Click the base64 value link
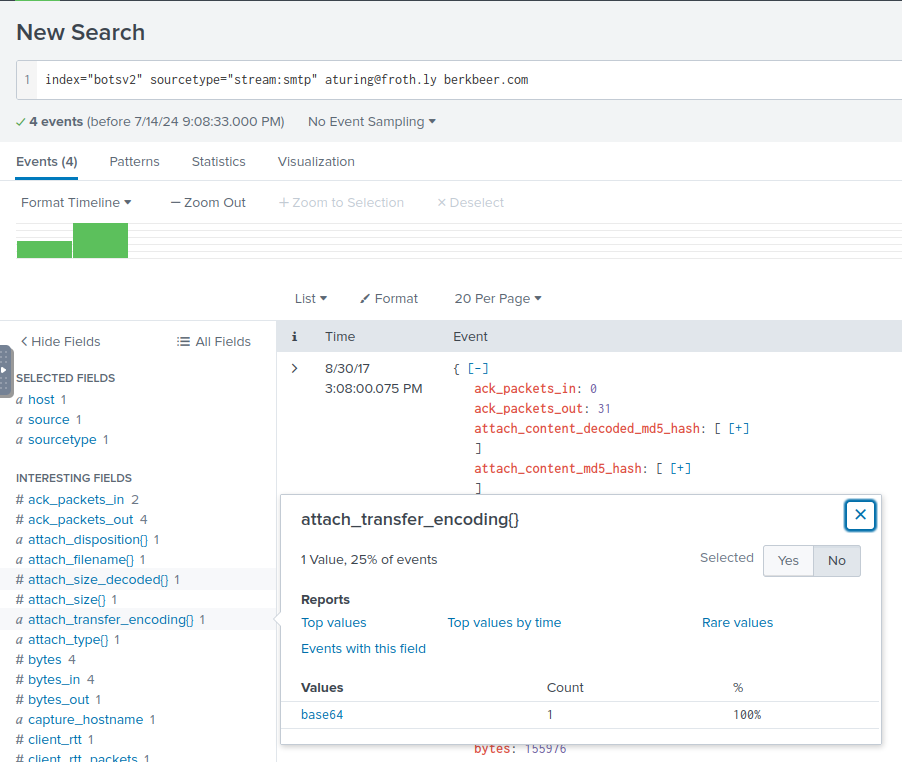The image size is (902, 762). (322, 715)
